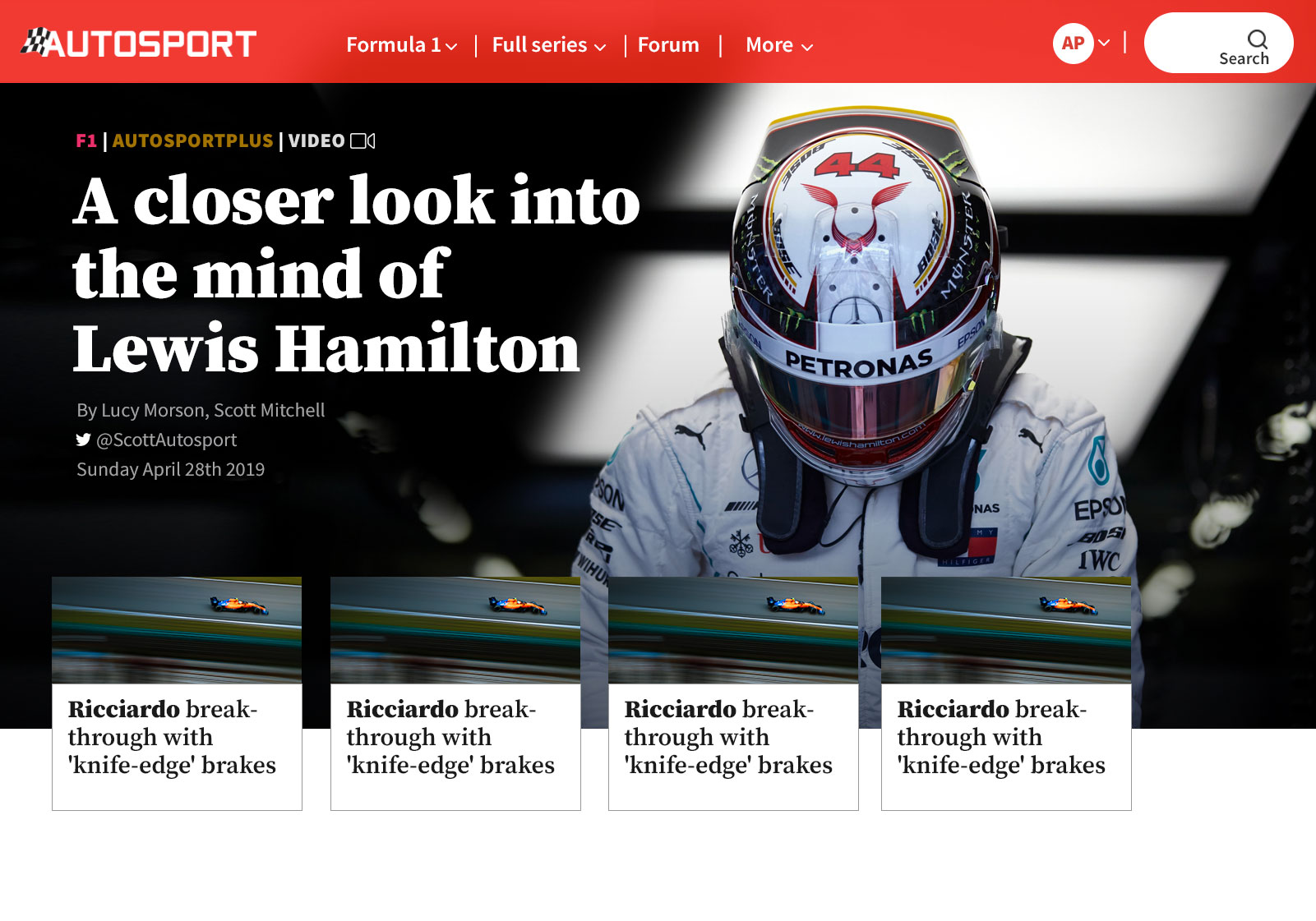Open the @ScottAutosport Twitter handle
The width and height of the screenshot is (1316, 921).
pos(166,440)
